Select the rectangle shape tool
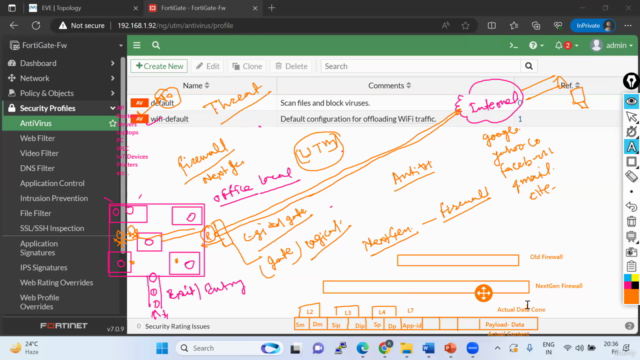This screenshot has width=640, height=360. pyautogui.click(x=631, y=162)
